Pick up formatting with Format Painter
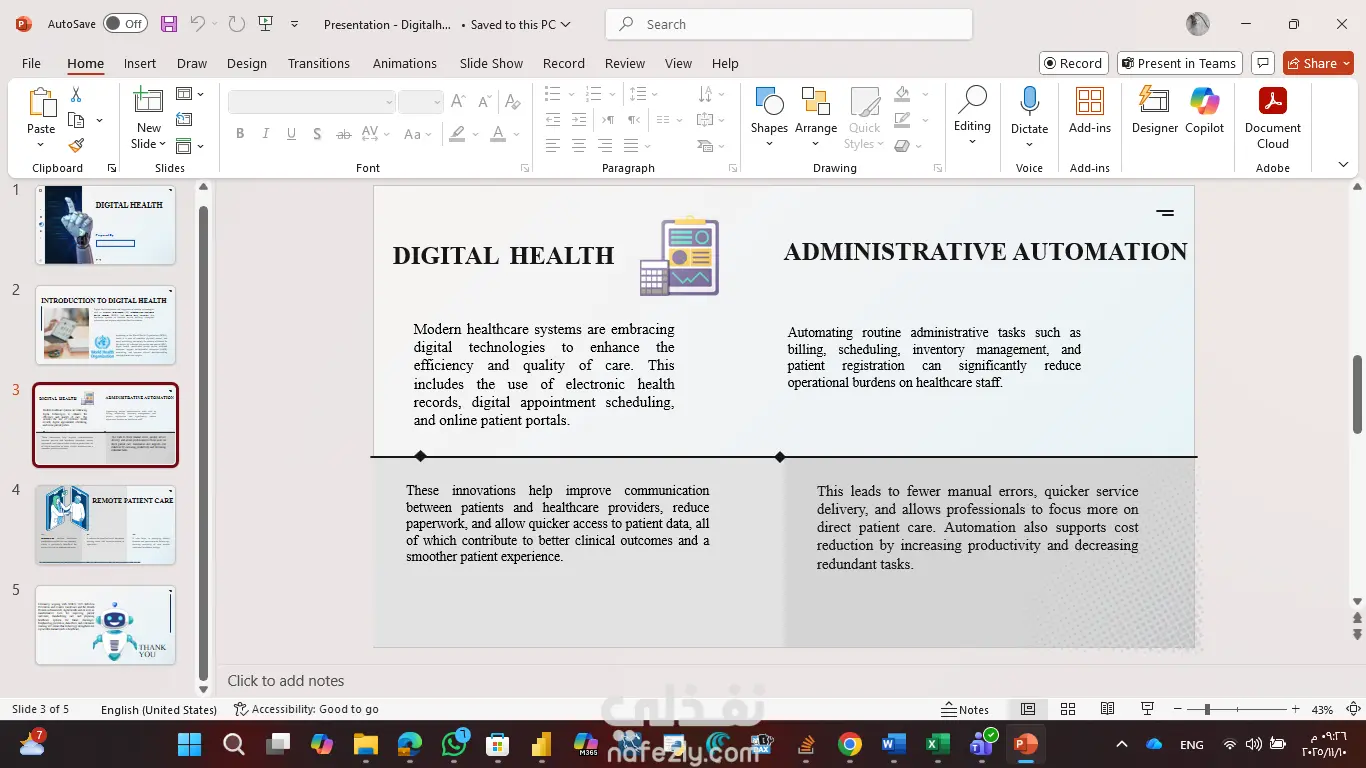Image resolution: width=1366 pixels, height=768 pixels. pyautogui.click(x=76, y=145)
